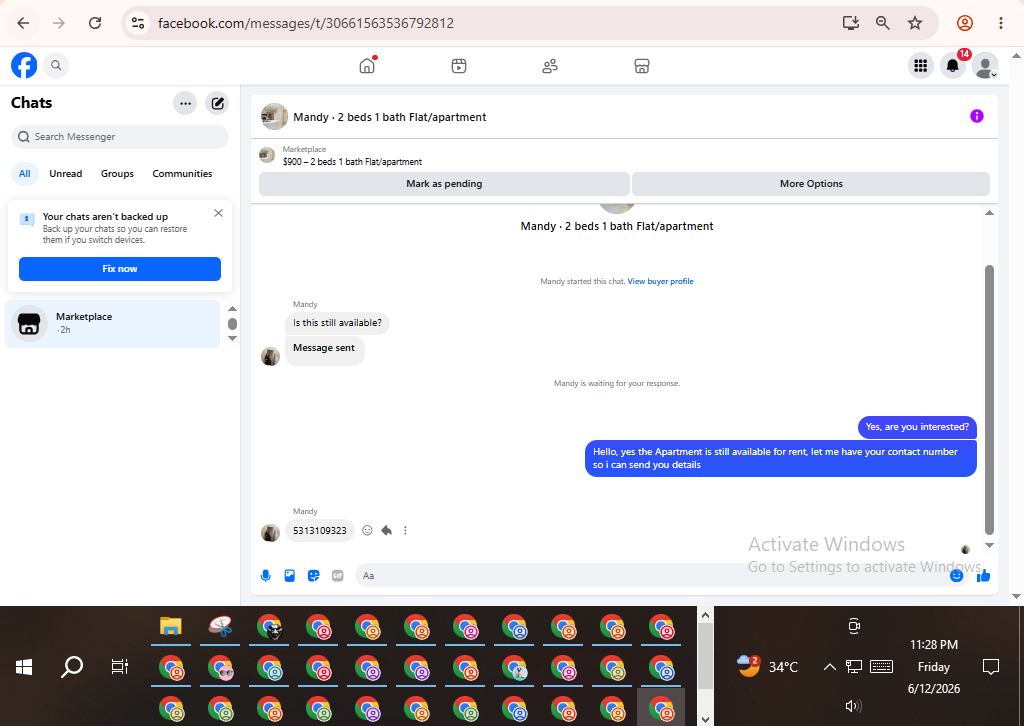Show hidden system tray icons chevron
Screen dimensions: 1024x726
pyautogui.click(x=829, y=667)
